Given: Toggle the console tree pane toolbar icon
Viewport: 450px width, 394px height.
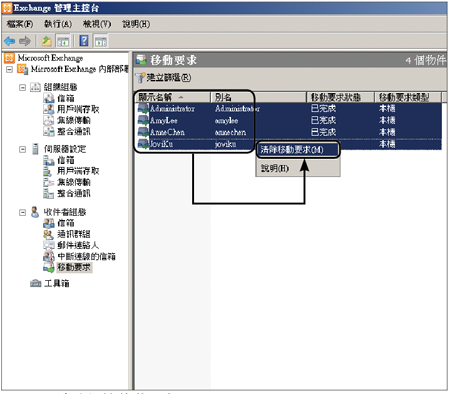Looking at the screenshot, I should point(63,42).
